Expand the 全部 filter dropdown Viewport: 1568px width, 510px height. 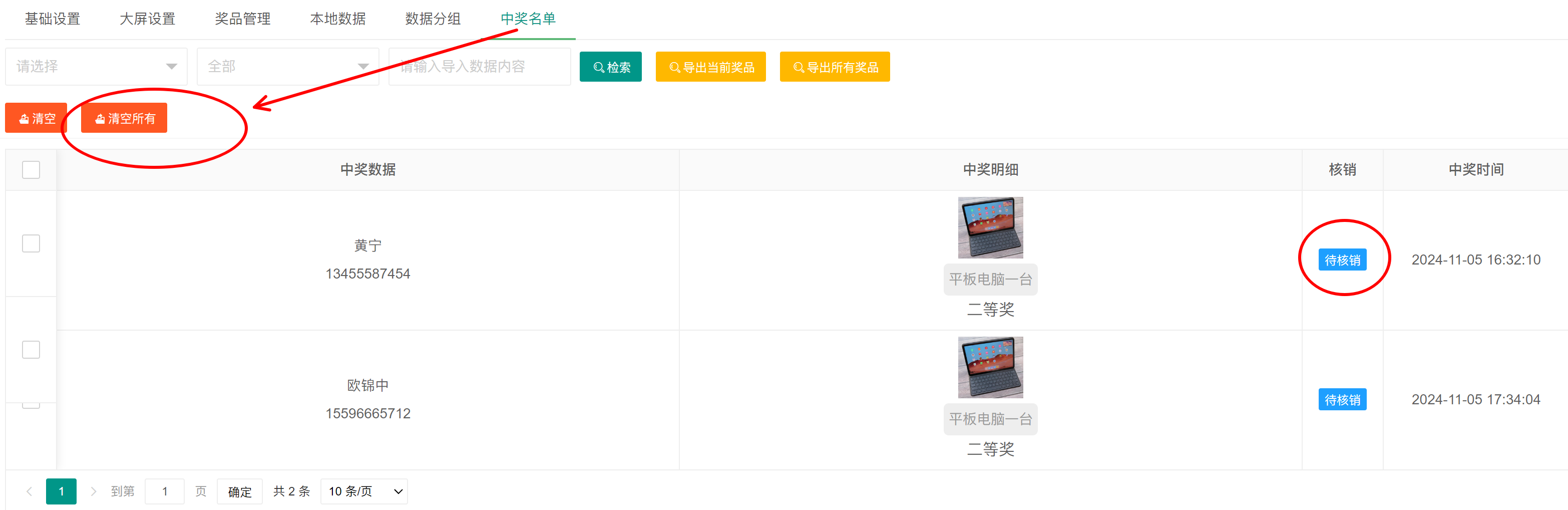287,67
